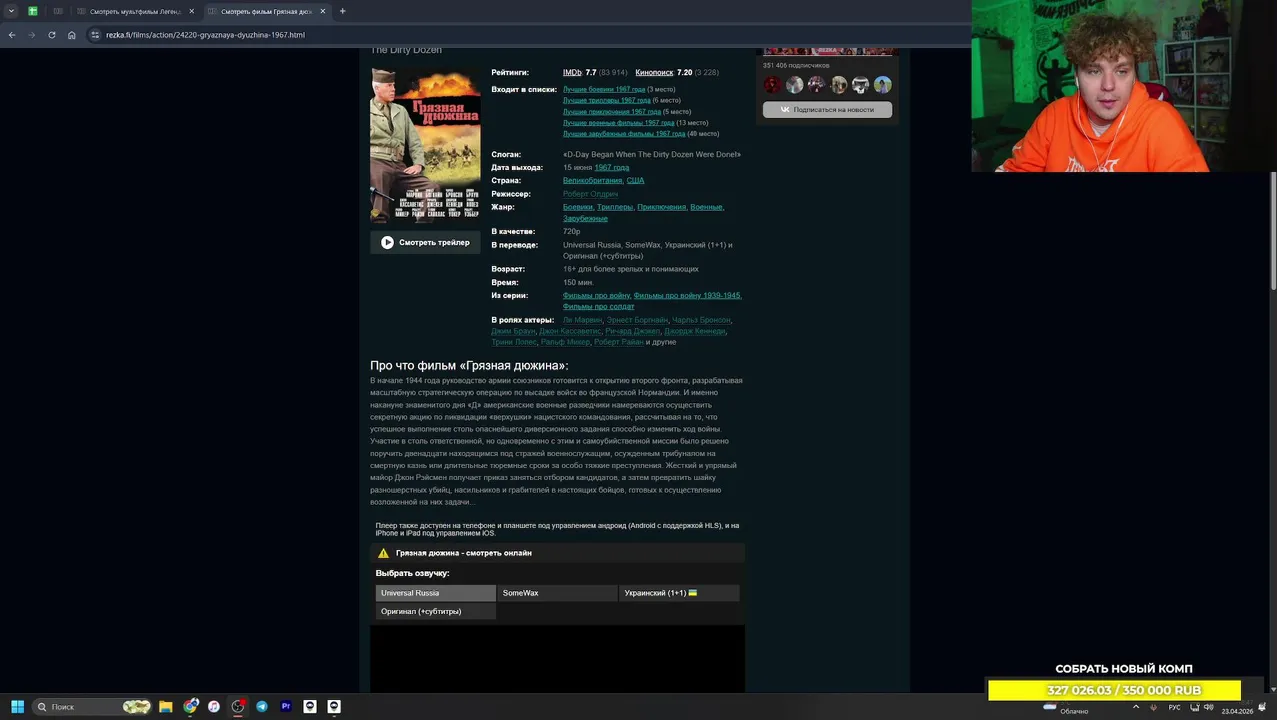Click the taskbar Поиск search box
Viewport: 1277px width, 720px height.
(92, 707)
